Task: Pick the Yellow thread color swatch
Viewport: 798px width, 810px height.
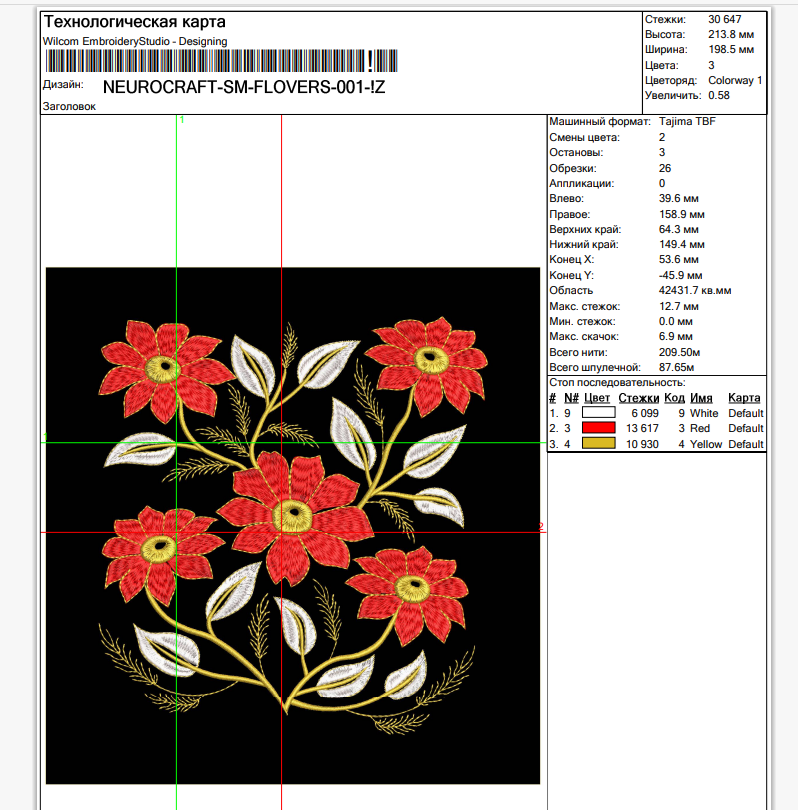Action: pos(598,444)
